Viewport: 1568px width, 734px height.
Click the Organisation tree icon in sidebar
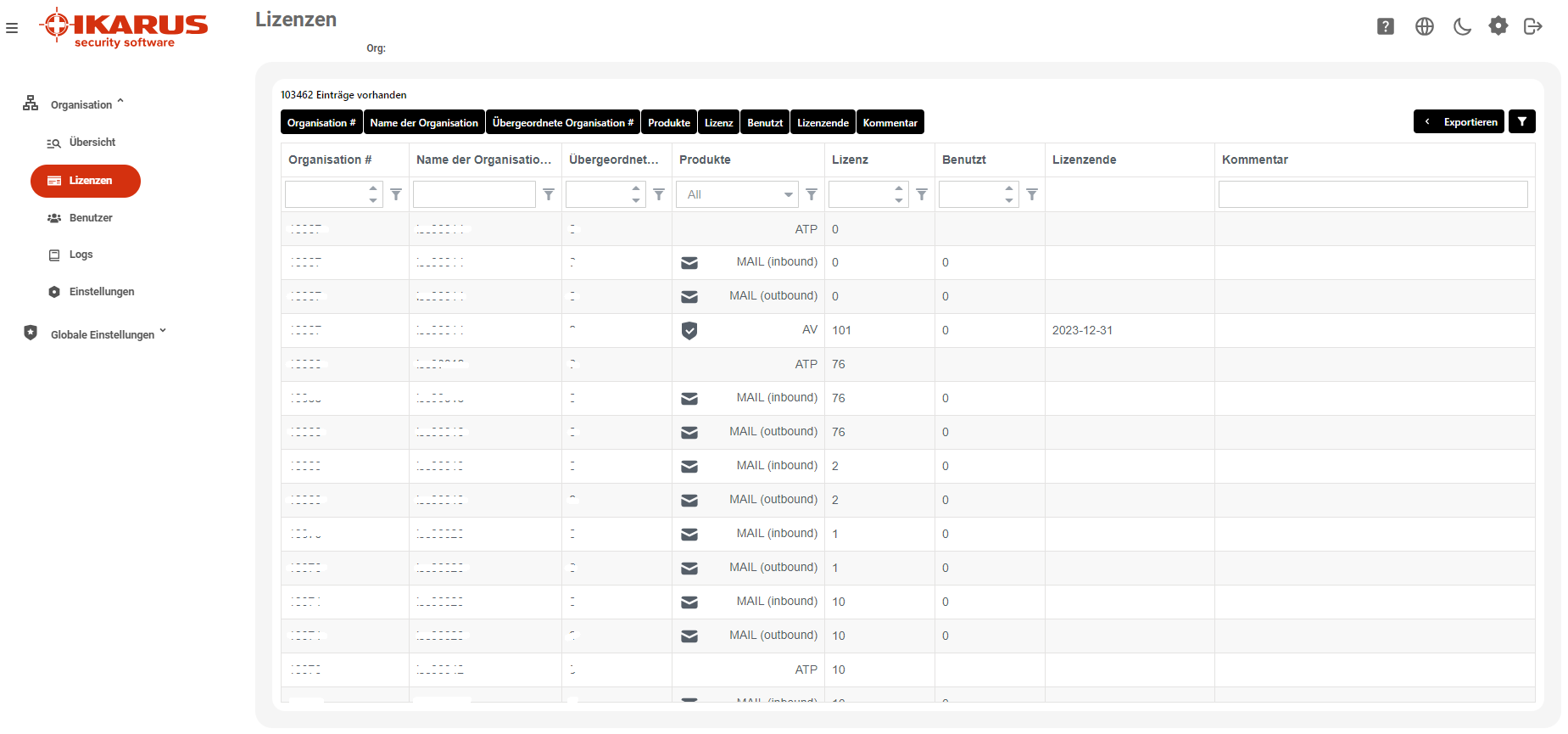31,103
